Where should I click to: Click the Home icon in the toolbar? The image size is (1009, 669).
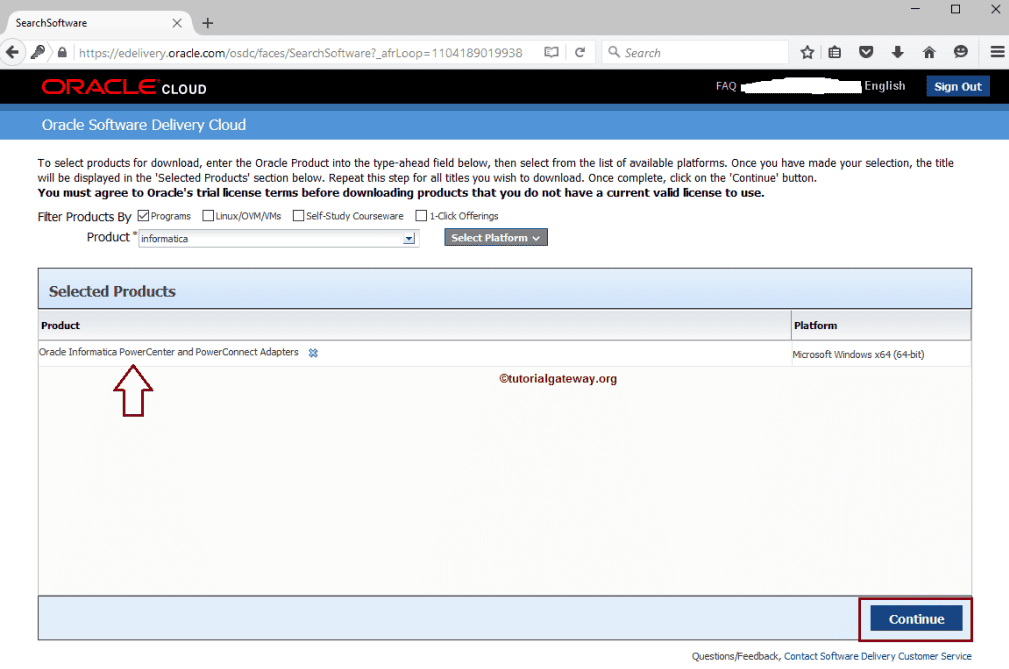931,51
